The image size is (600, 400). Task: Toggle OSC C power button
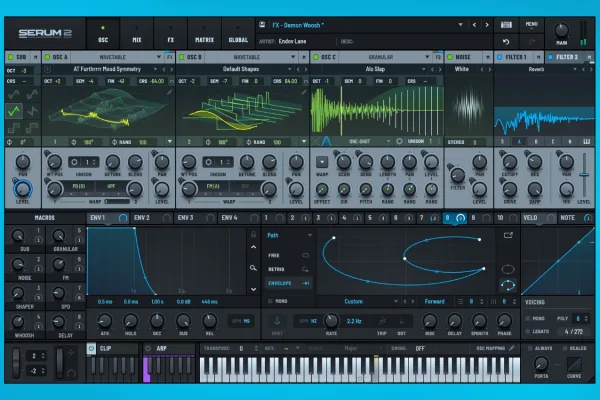pyautogui.click(x=316, y=57)
